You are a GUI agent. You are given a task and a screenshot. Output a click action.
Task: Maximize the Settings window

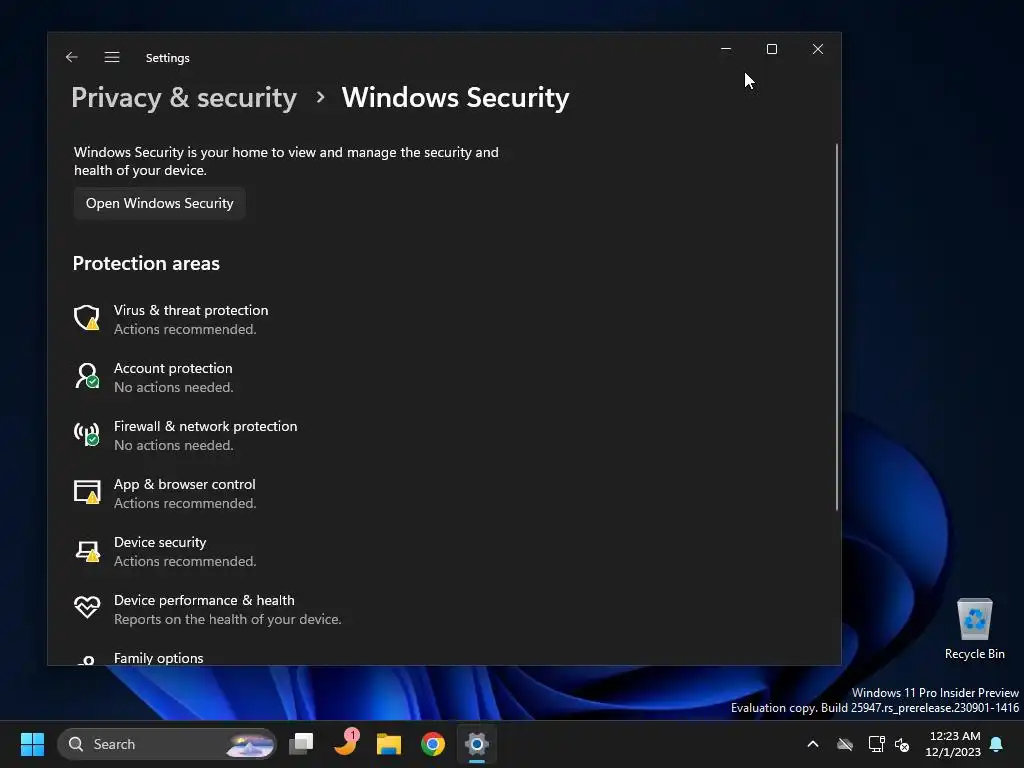(772, 49)
